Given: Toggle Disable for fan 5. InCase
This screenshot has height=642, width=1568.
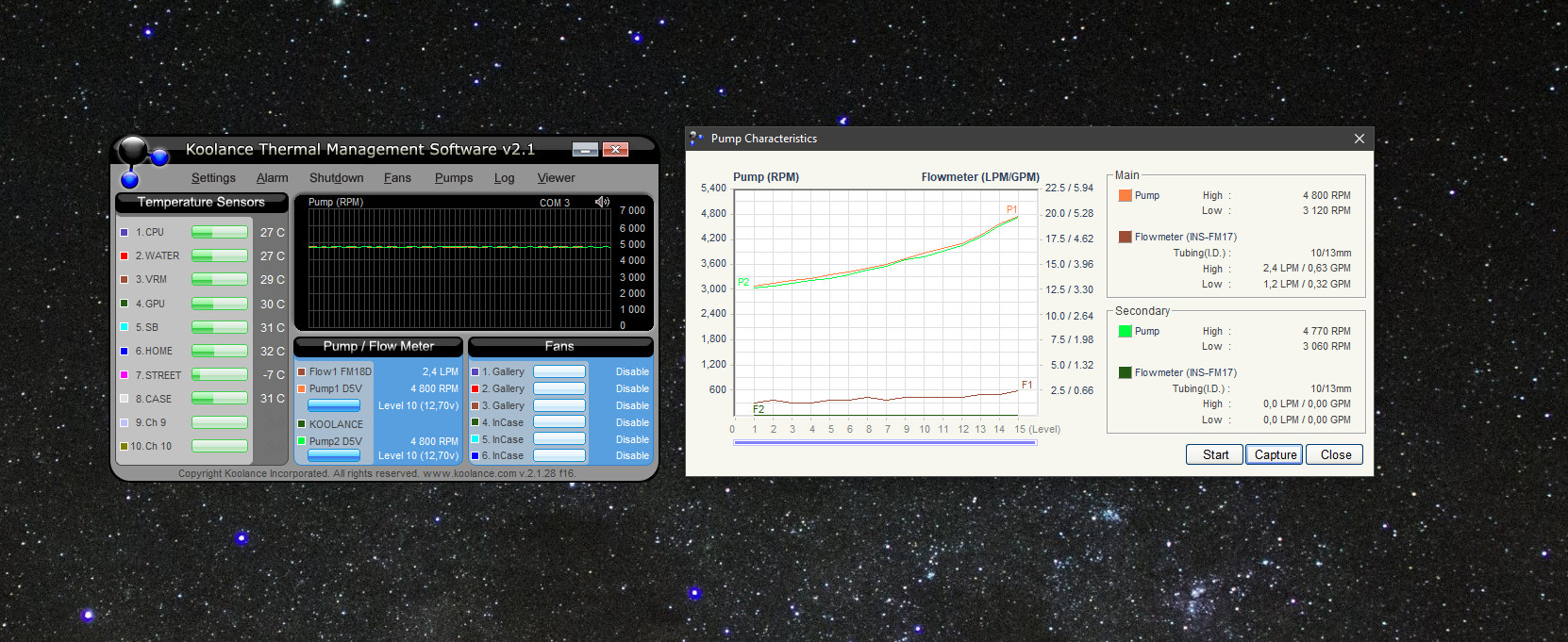Looking at the screenshot, I should click(x=632, y=440).
